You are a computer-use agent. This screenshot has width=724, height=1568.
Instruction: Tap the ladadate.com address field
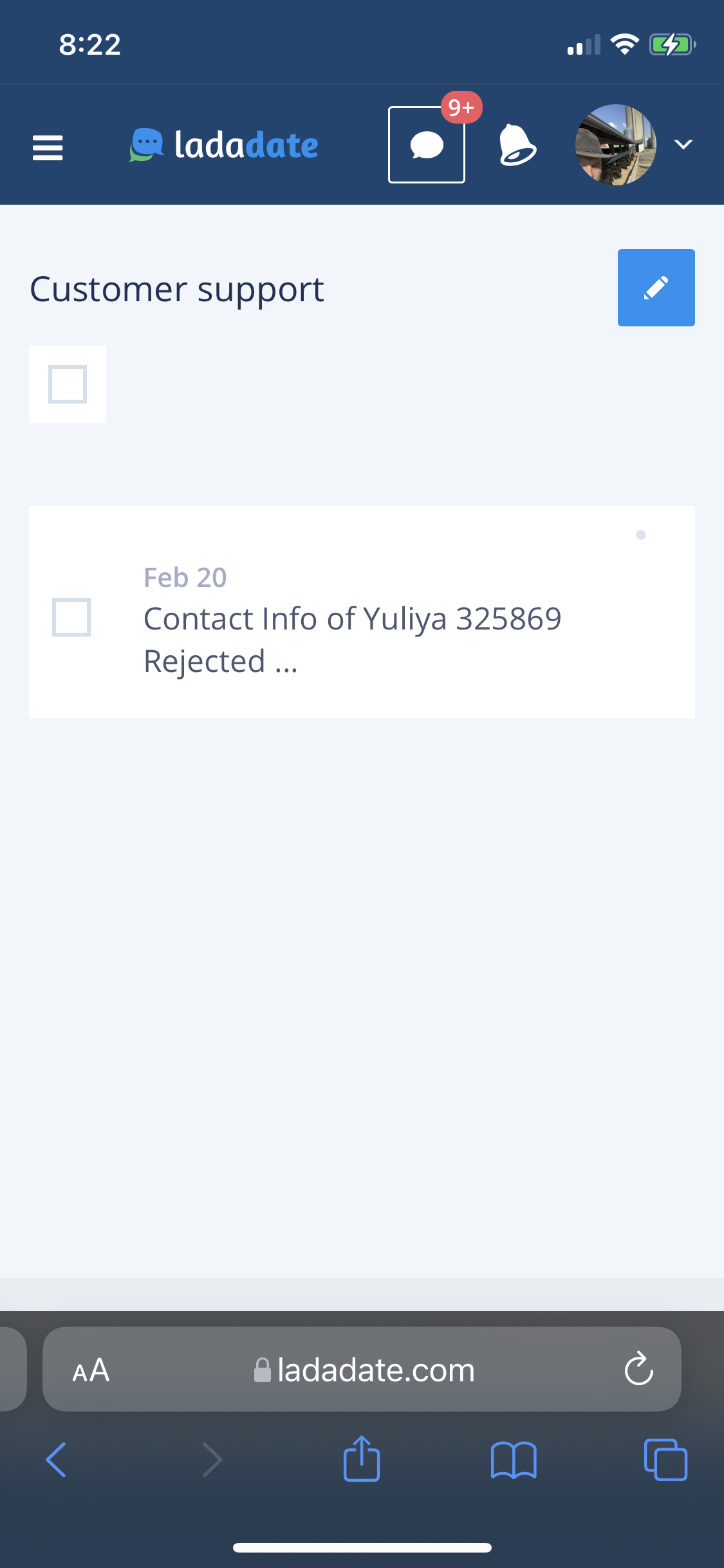tap(376, 1370)
